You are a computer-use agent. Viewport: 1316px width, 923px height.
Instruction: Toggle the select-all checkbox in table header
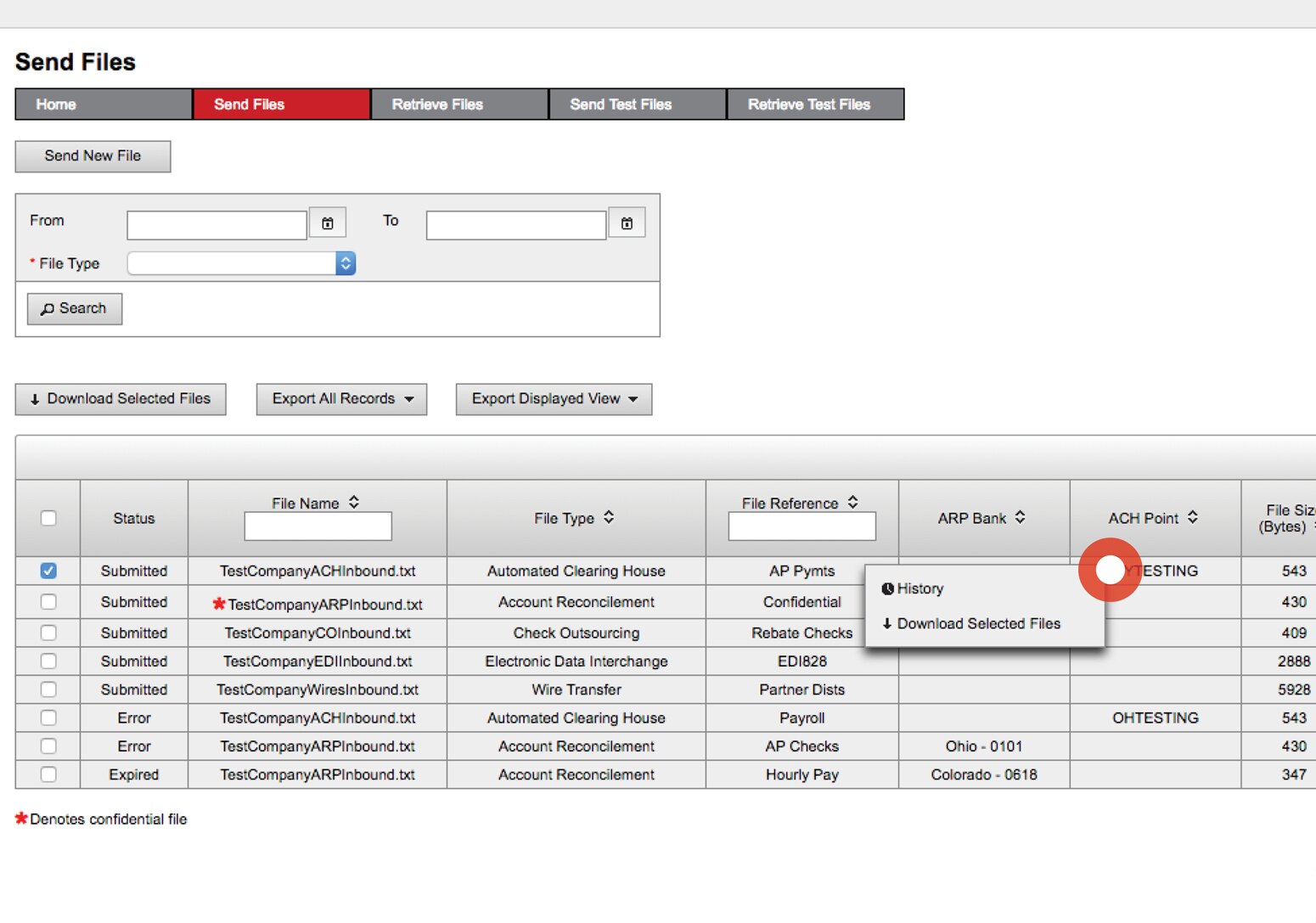48,518
